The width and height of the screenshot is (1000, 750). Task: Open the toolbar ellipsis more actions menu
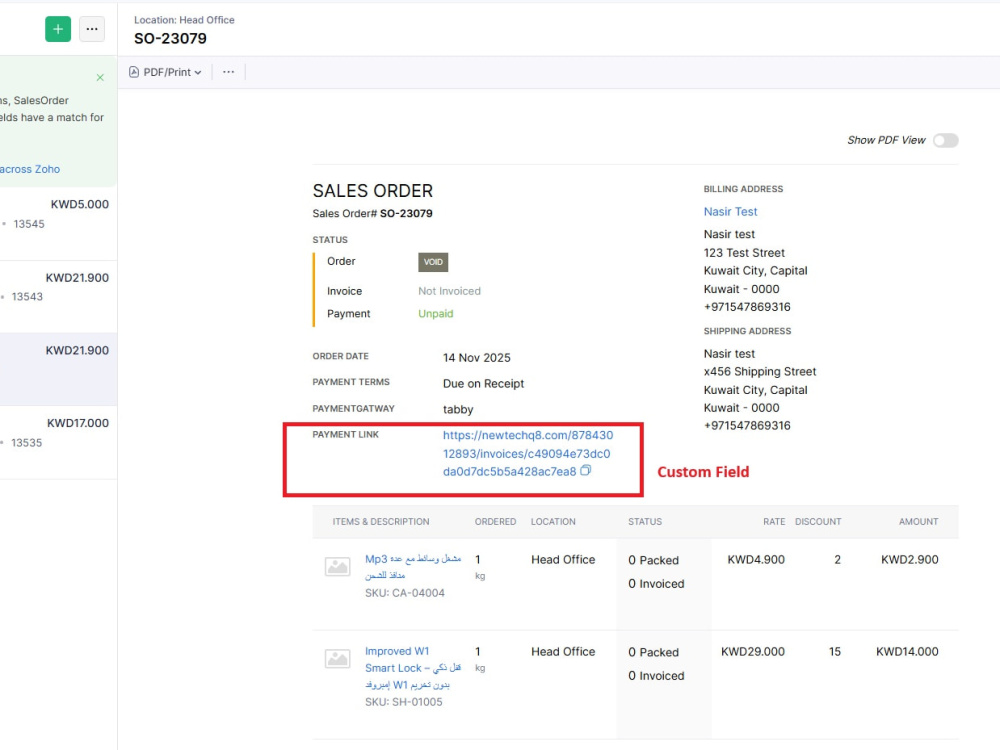[x=228, y=72]
